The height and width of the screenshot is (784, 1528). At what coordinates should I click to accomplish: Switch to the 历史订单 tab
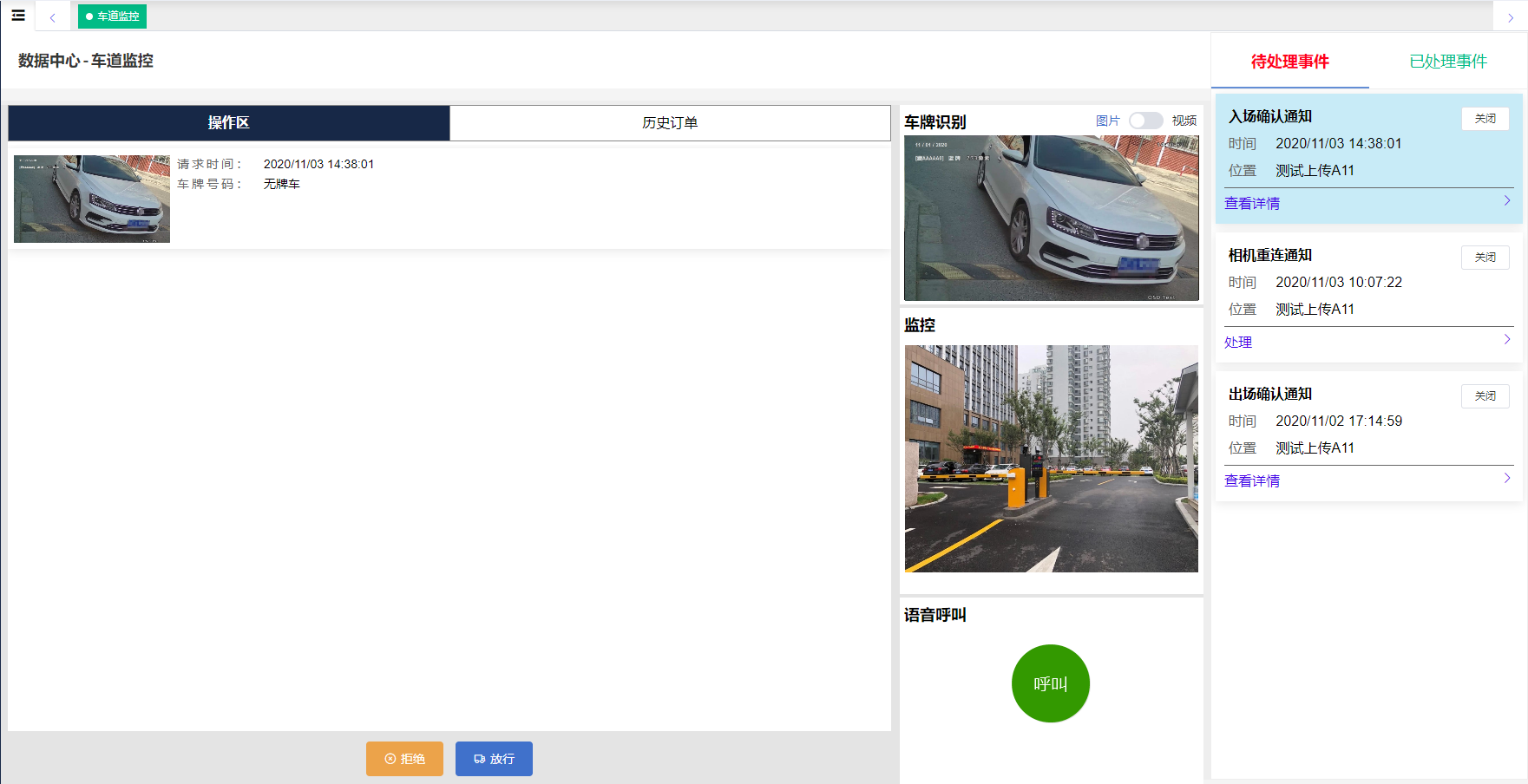pos(669,123)
